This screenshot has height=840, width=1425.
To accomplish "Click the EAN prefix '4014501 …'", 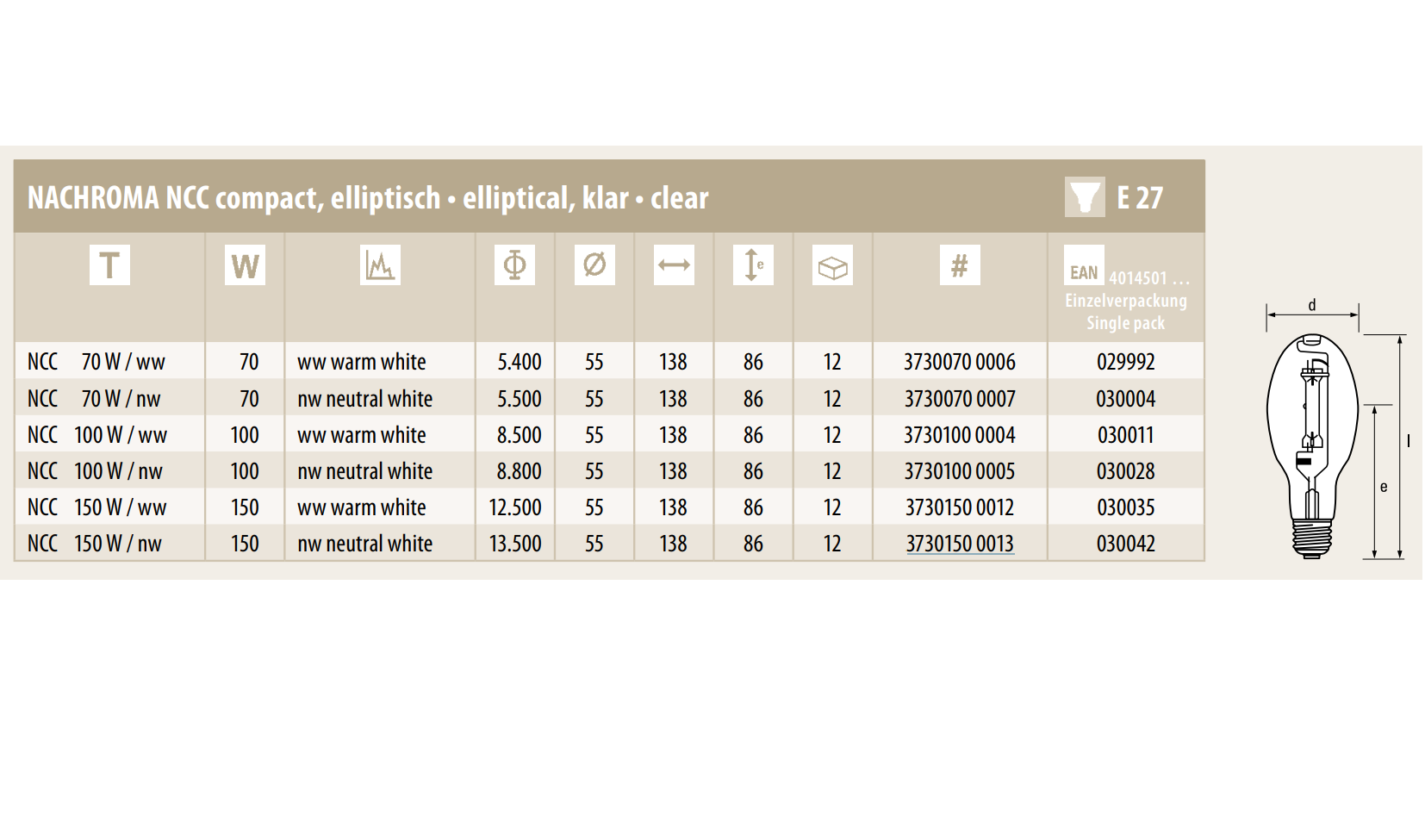I will pos(1149,278).
